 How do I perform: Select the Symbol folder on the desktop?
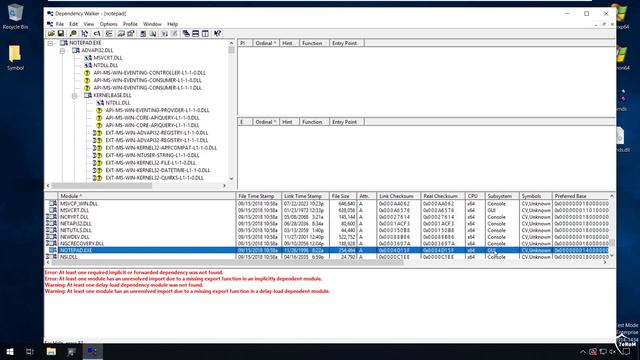point(15,58)
